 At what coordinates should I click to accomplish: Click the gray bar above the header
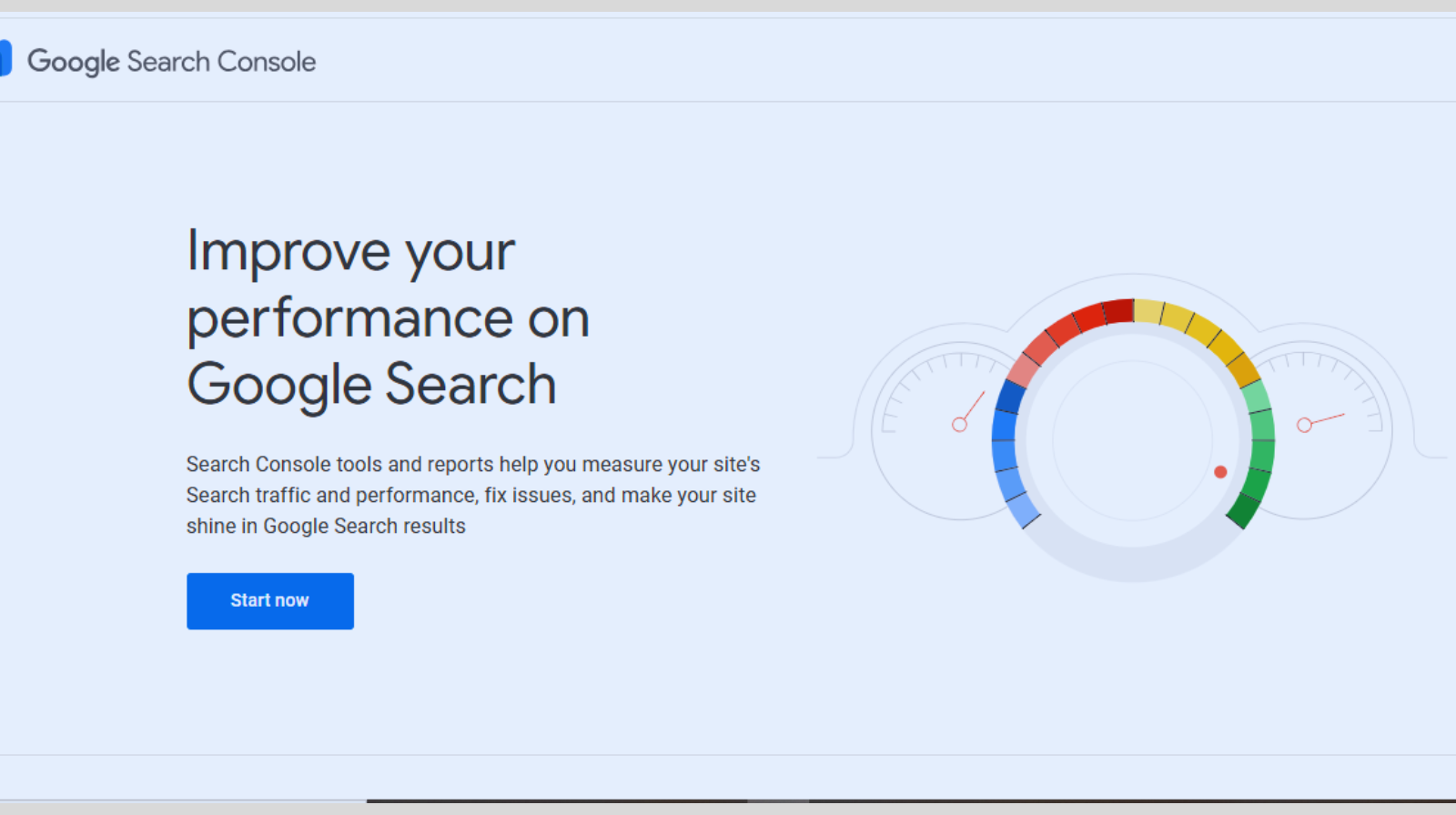728,7
